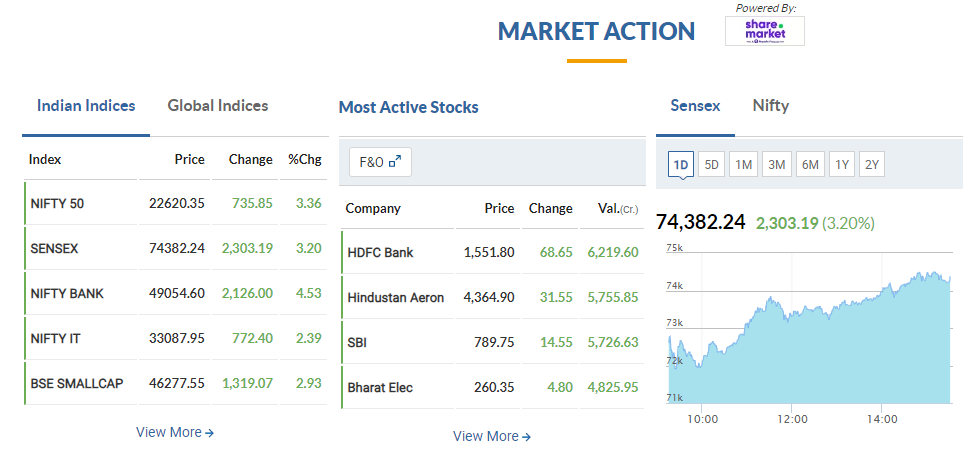Select the 6M chart range
The width and height of the screenshot is (970, 466).
(810, 165)
